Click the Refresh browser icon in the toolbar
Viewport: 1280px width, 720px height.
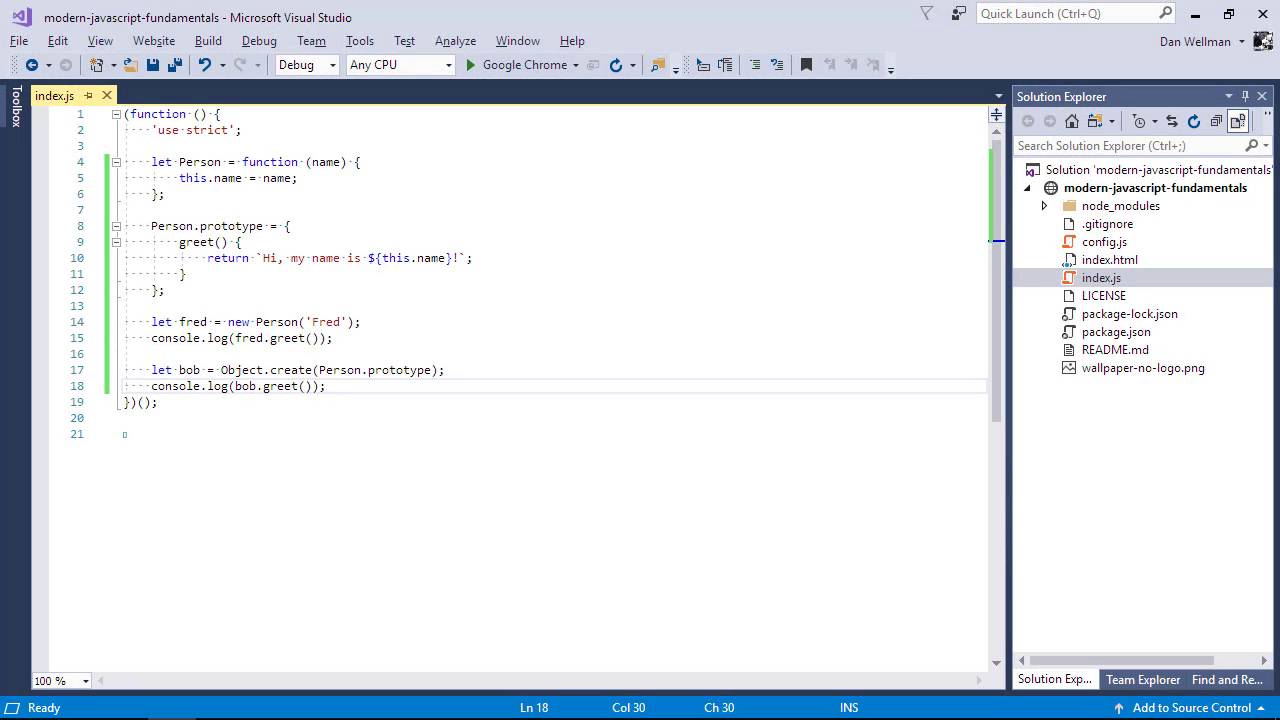point(616,65)
